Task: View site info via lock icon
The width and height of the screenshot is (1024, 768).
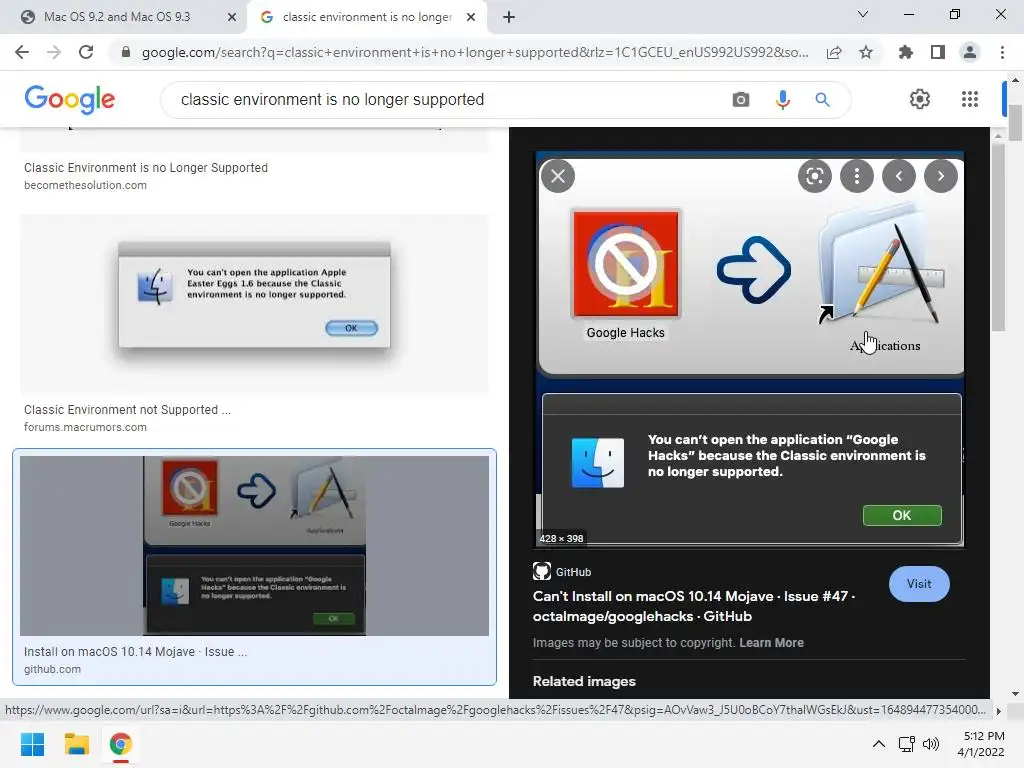Action: point(126,52)
